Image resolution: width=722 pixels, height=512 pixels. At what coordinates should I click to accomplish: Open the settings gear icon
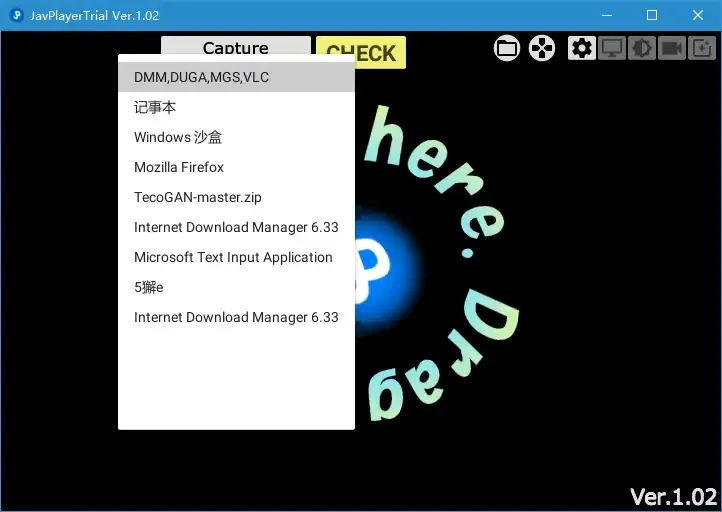pos(582,48)
